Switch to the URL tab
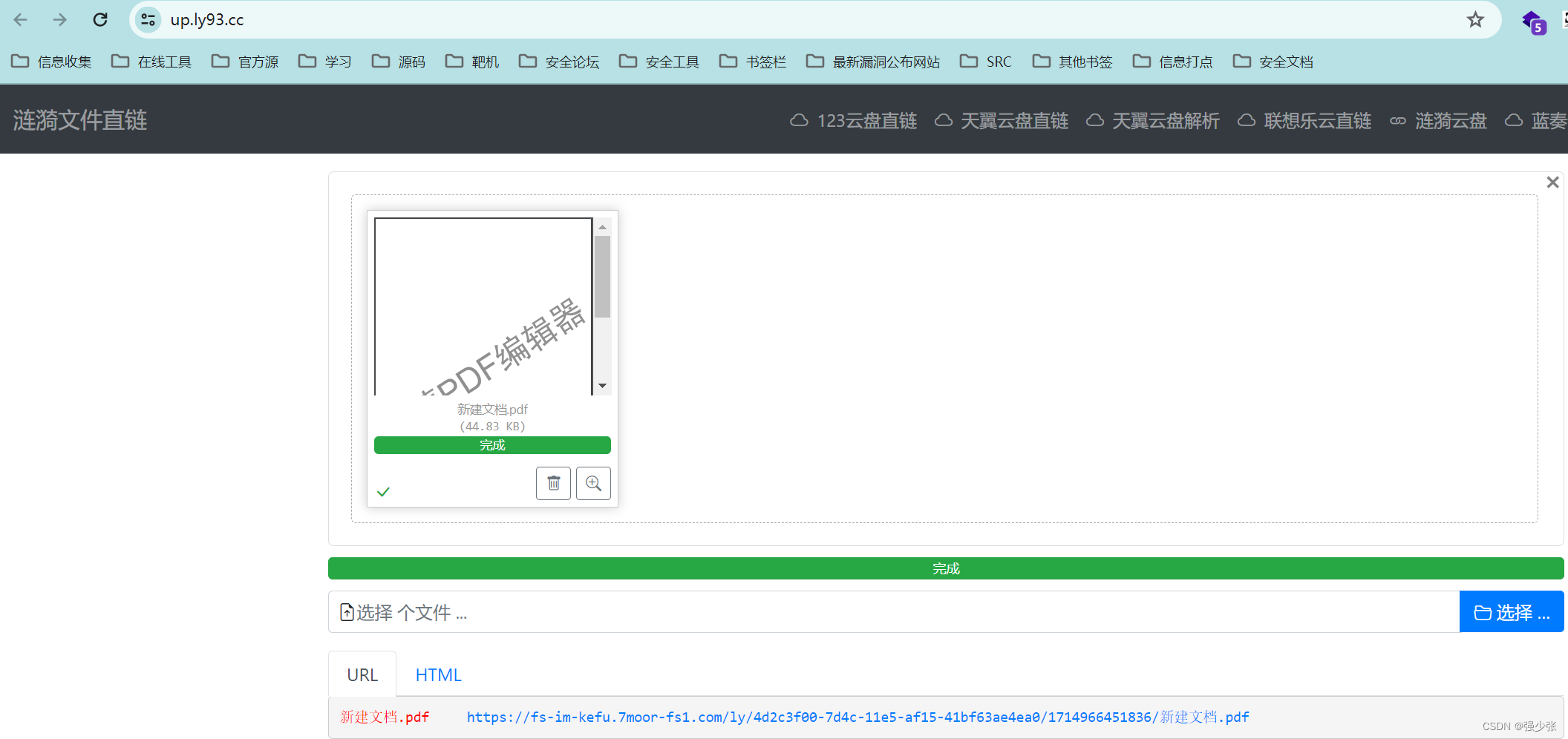The image size is (1568, 739). (362, 674)
